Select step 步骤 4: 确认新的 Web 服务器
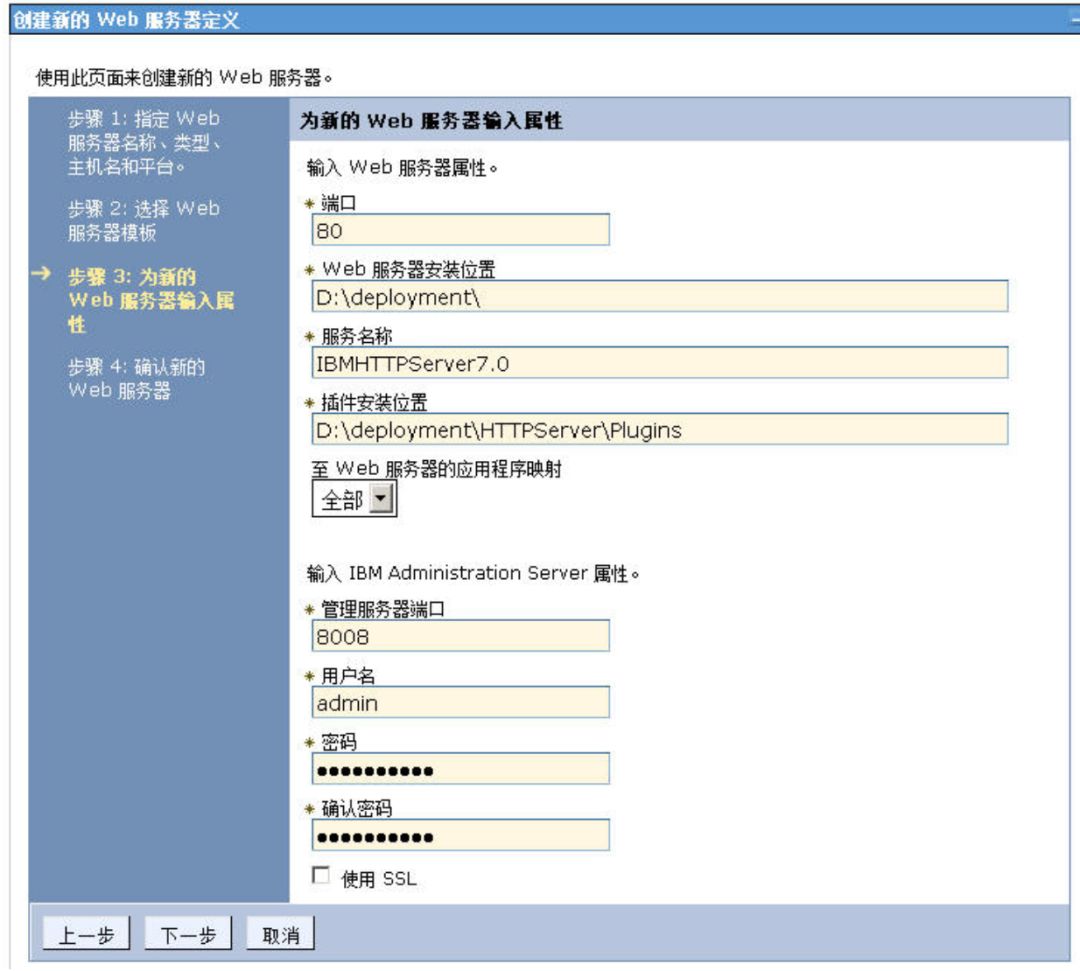The height and width of the screenshot is (971, 1080). 136,379
